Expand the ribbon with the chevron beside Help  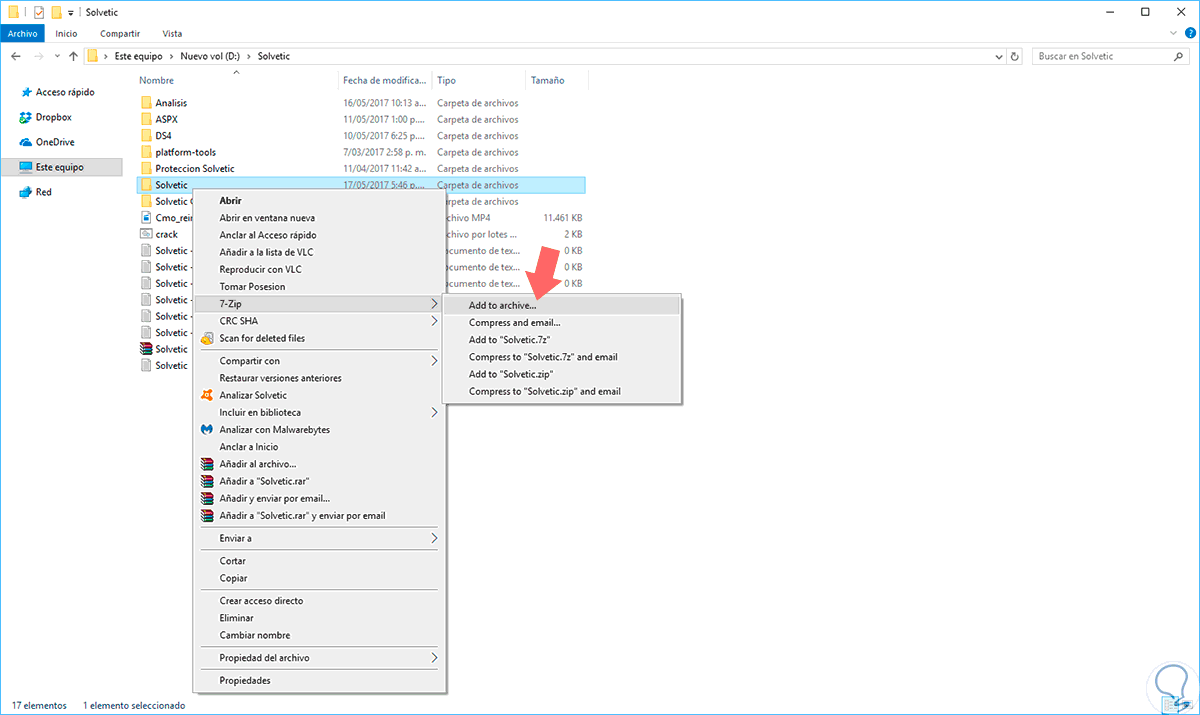pyautogui.click(x=1174, y=33)
